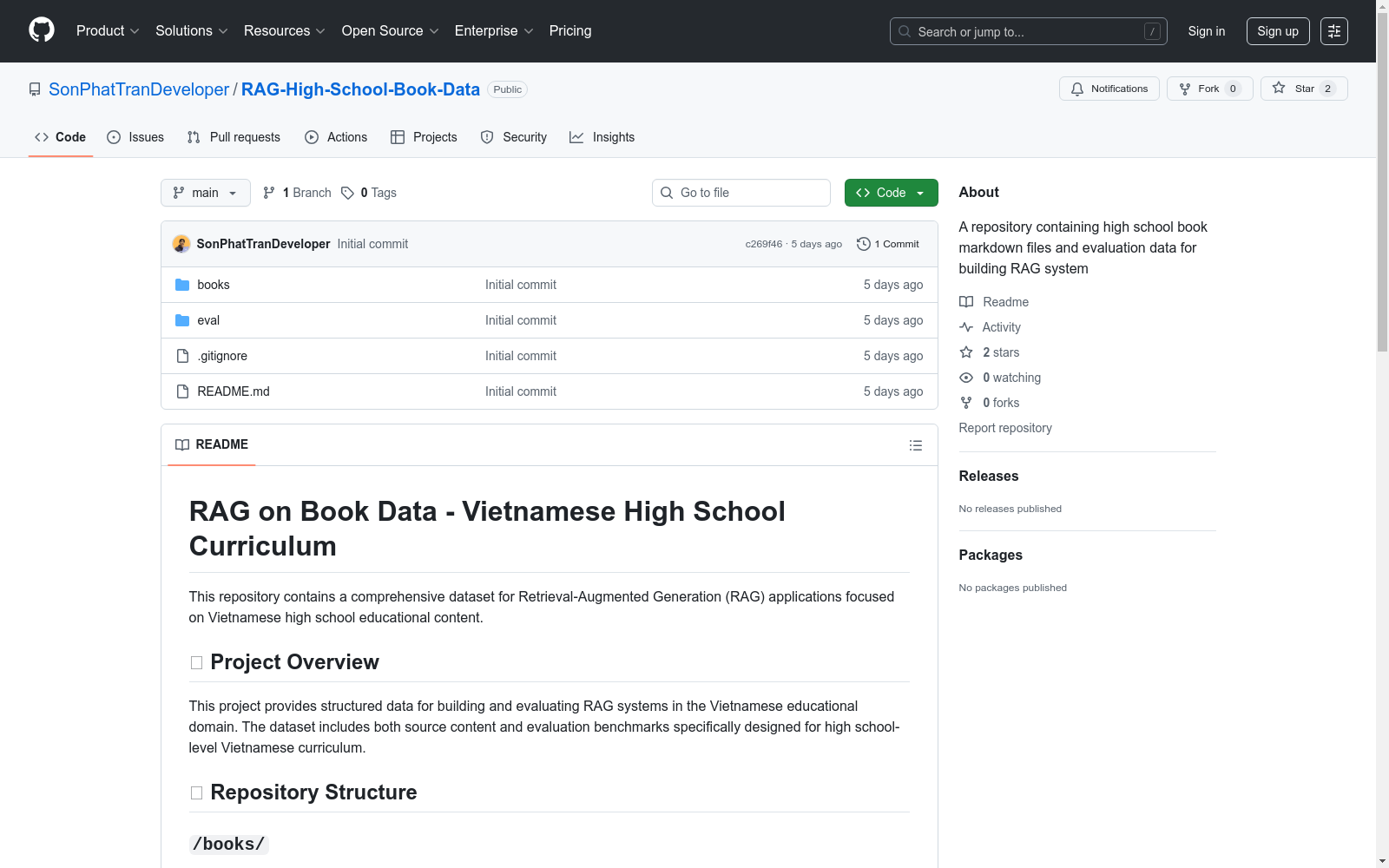Open the Pull requests tab
The height and width of the screenshot is (868, 1389).
coord(234,137)
